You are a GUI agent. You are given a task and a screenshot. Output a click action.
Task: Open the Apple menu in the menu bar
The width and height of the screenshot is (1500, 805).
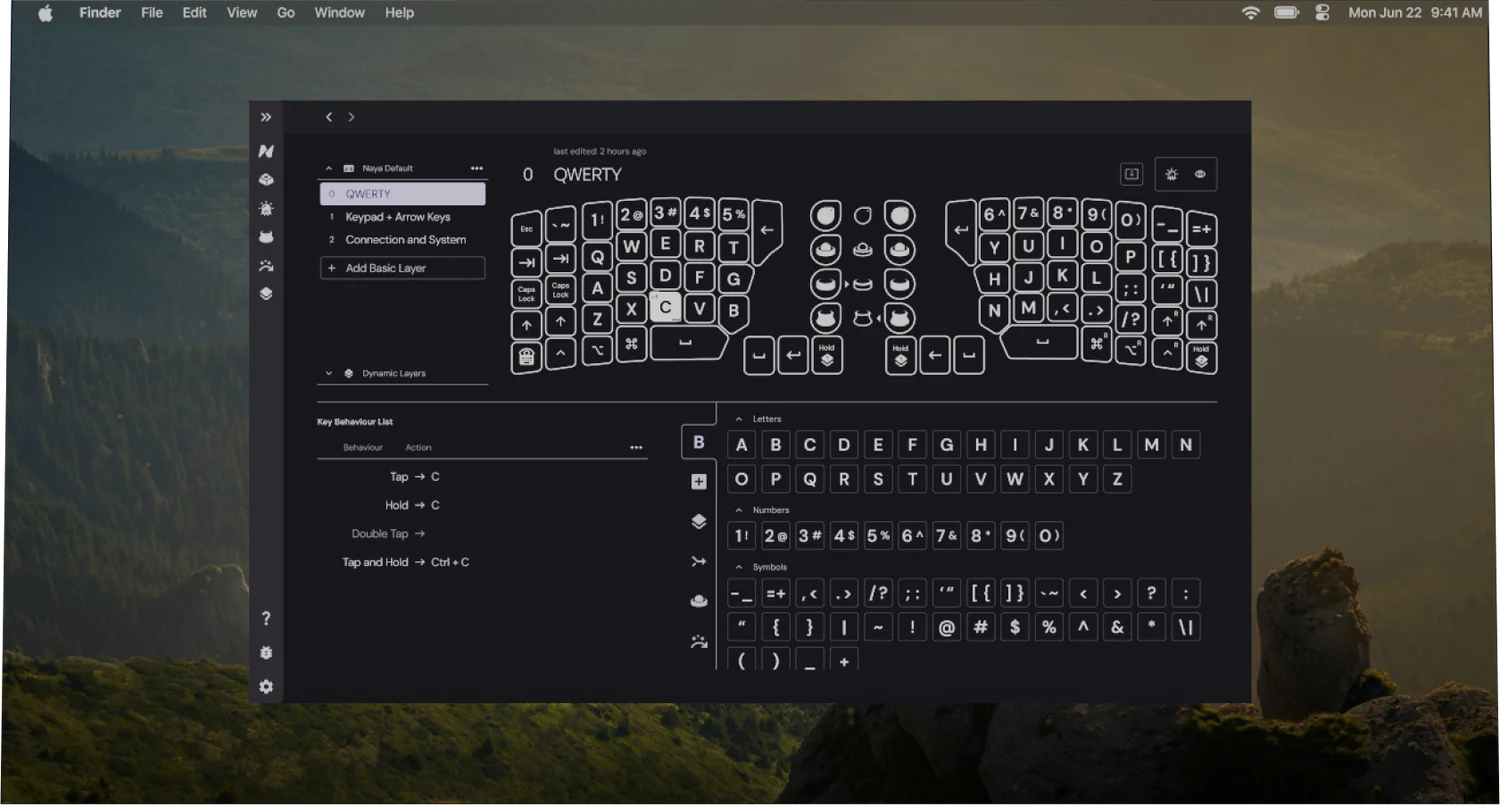click(45, 13)
